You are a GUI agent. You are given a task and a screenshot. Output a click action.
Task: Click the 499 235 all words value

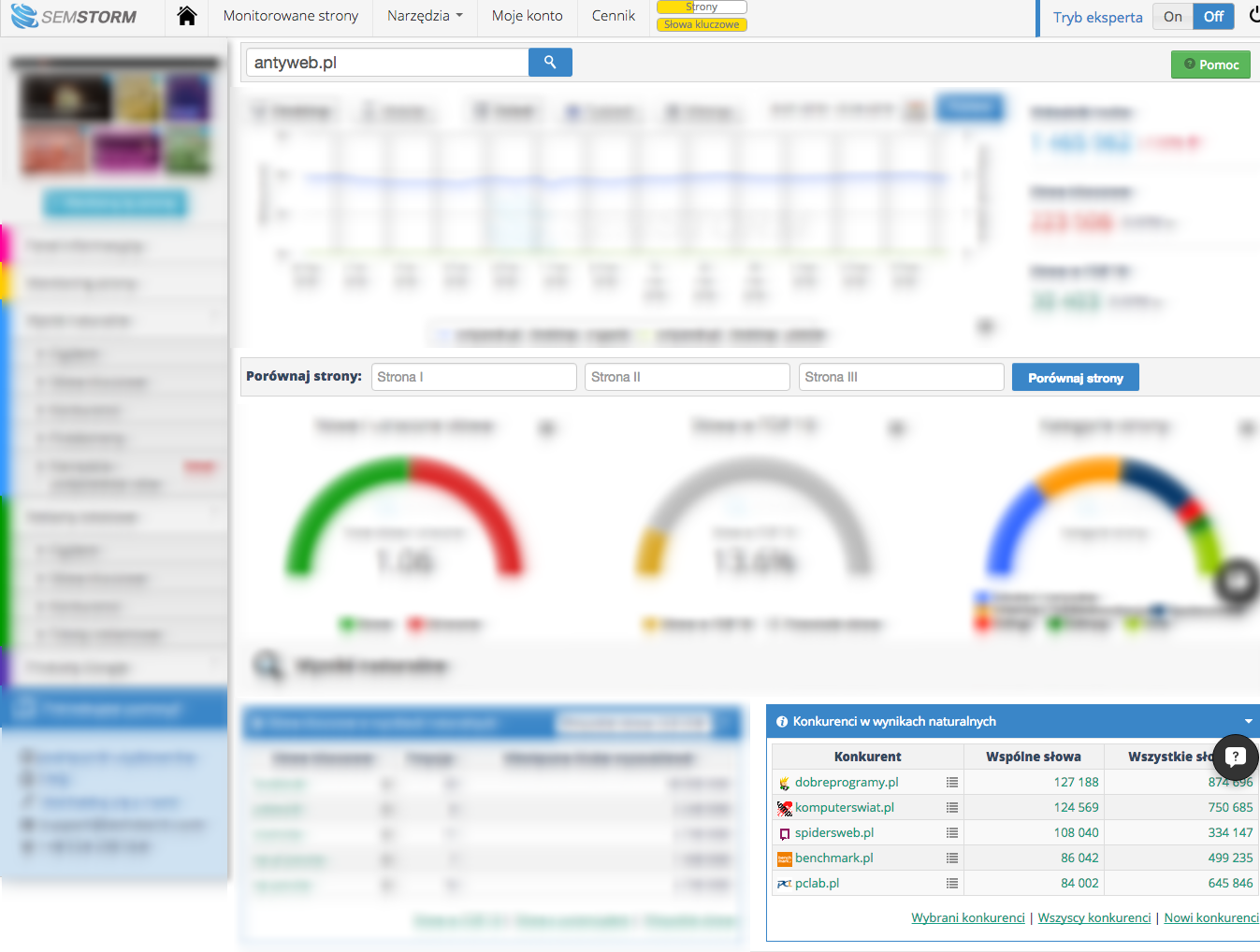pos(1230,858)
